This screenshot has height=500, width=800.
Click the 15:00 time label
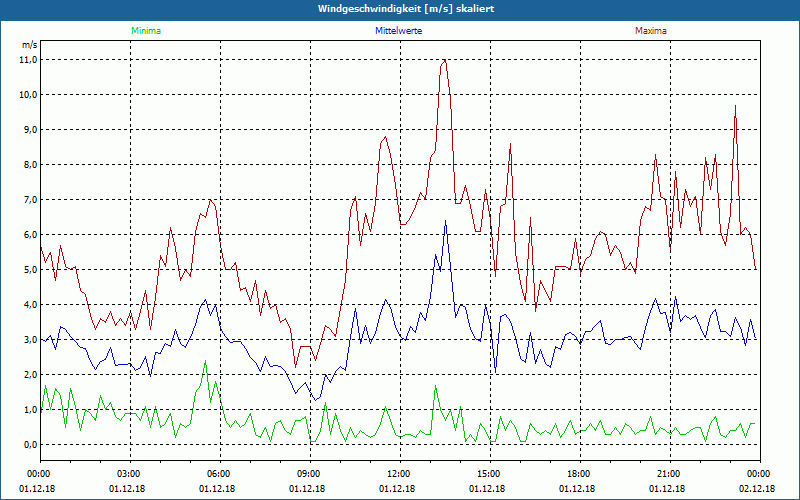490,474
